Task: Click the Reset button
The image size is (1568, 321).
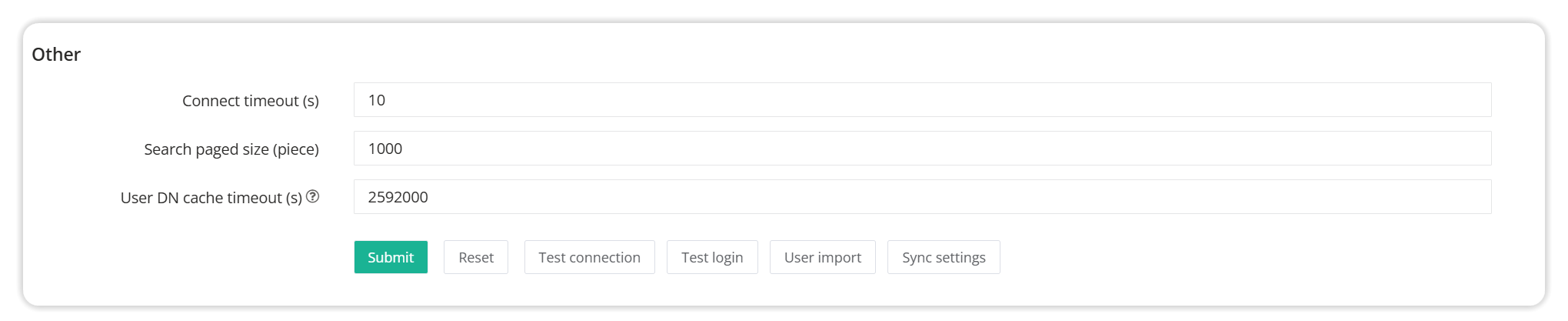Action: tap(476, 257)
